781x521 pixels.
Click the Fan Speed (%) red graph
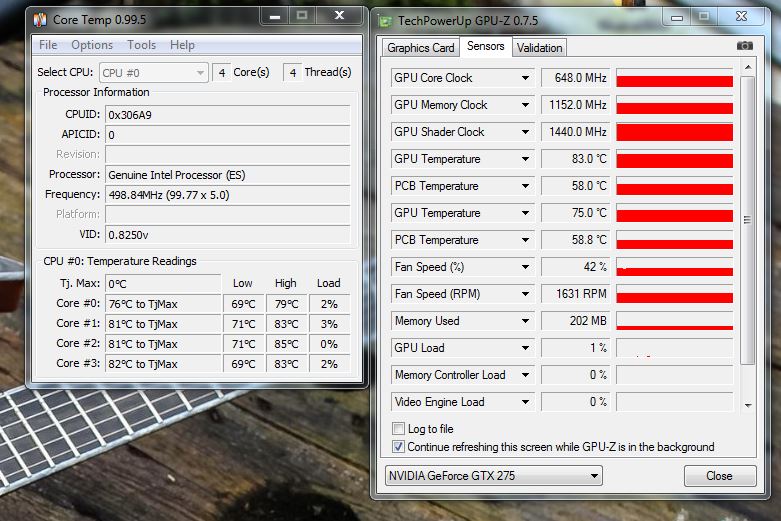(674, 267)
